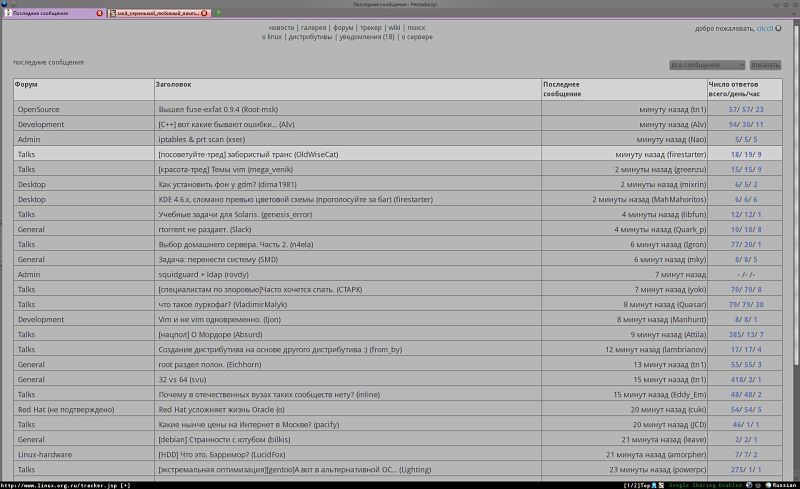
Task: Click 'OpenSource' forum cell
Action: coord(84,109)
